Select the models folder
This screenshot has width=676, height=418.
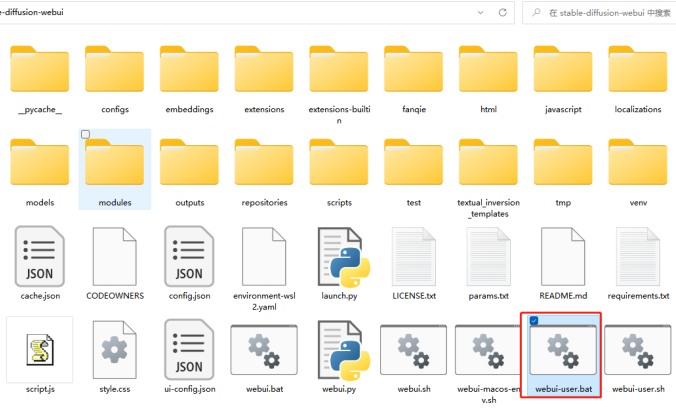[x=40, y=168]
